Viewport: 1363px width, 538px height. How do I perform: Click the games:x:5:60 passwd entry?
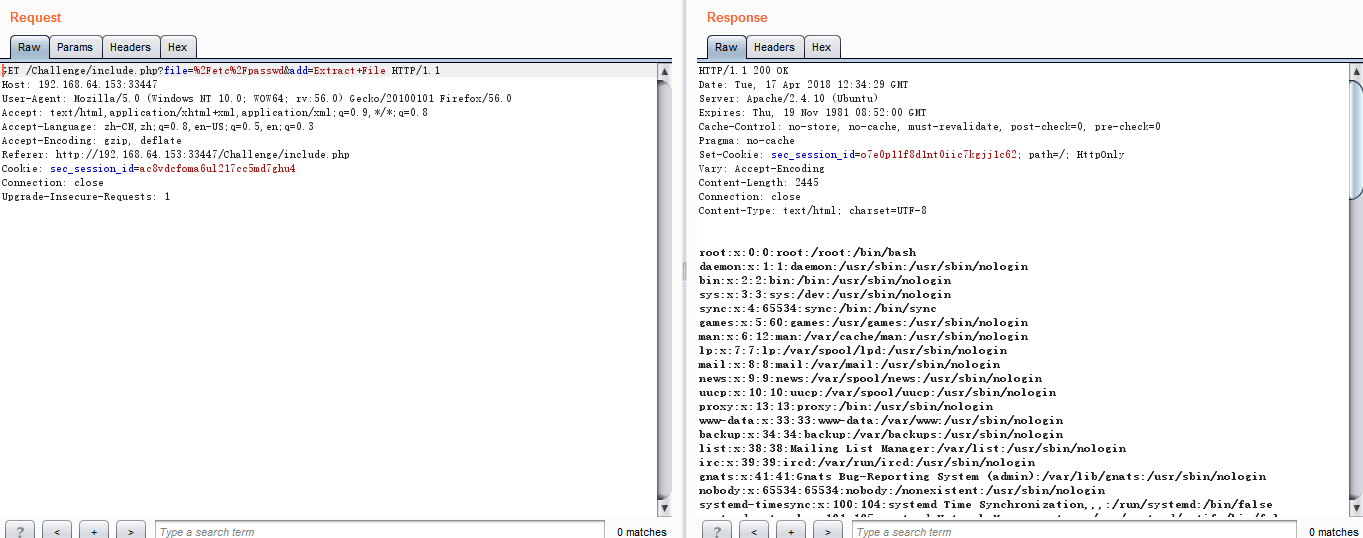pos(863,323)
